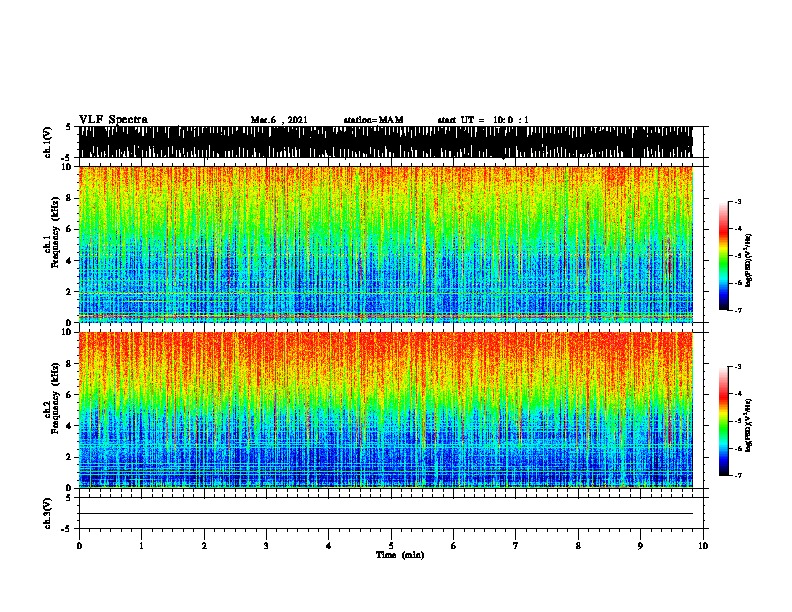Viewport: 792px width, 612px height.
Task: Click the "6" label on the Time axis
Action: [453, 546]
